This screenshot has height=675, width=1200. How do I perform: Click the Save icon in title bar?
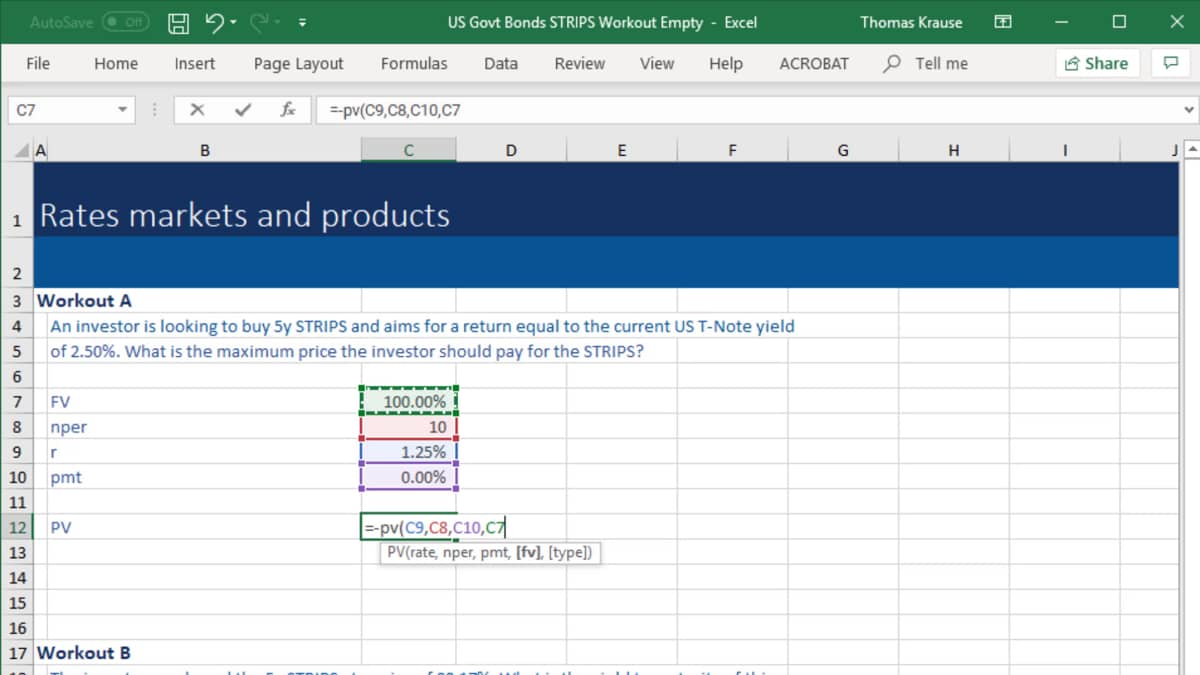pyautogui.click(x=178, y=22)
